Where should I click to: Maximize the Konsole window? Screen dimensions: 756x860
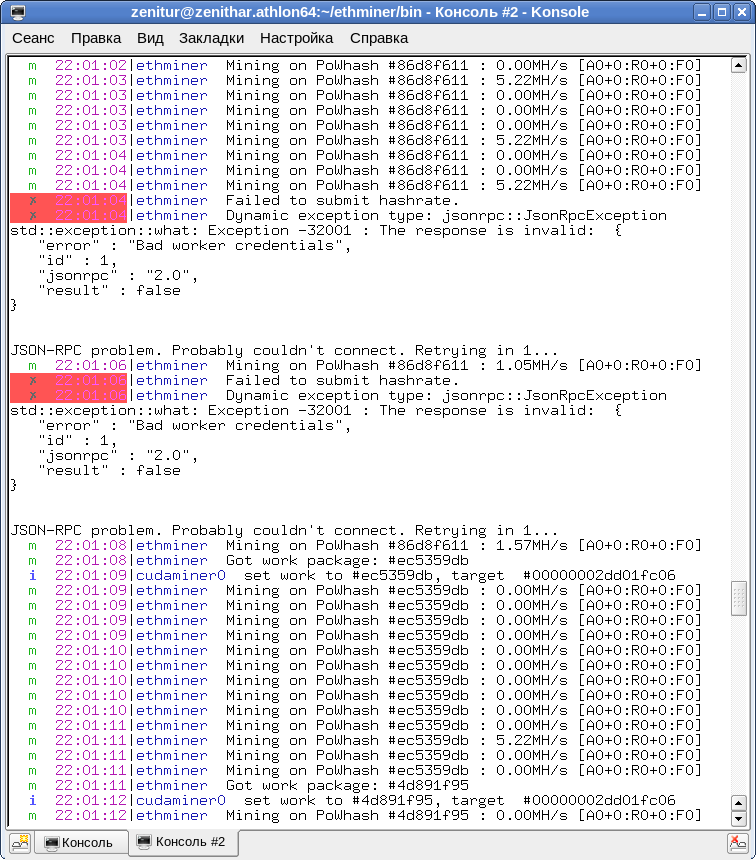click(722, 12)
